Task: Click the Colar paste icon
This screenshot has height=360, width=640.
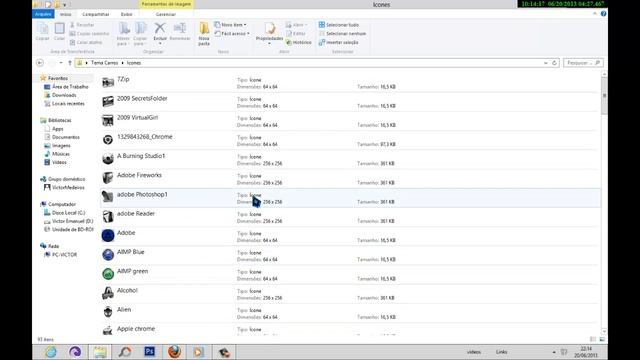Action: point(60,31)
